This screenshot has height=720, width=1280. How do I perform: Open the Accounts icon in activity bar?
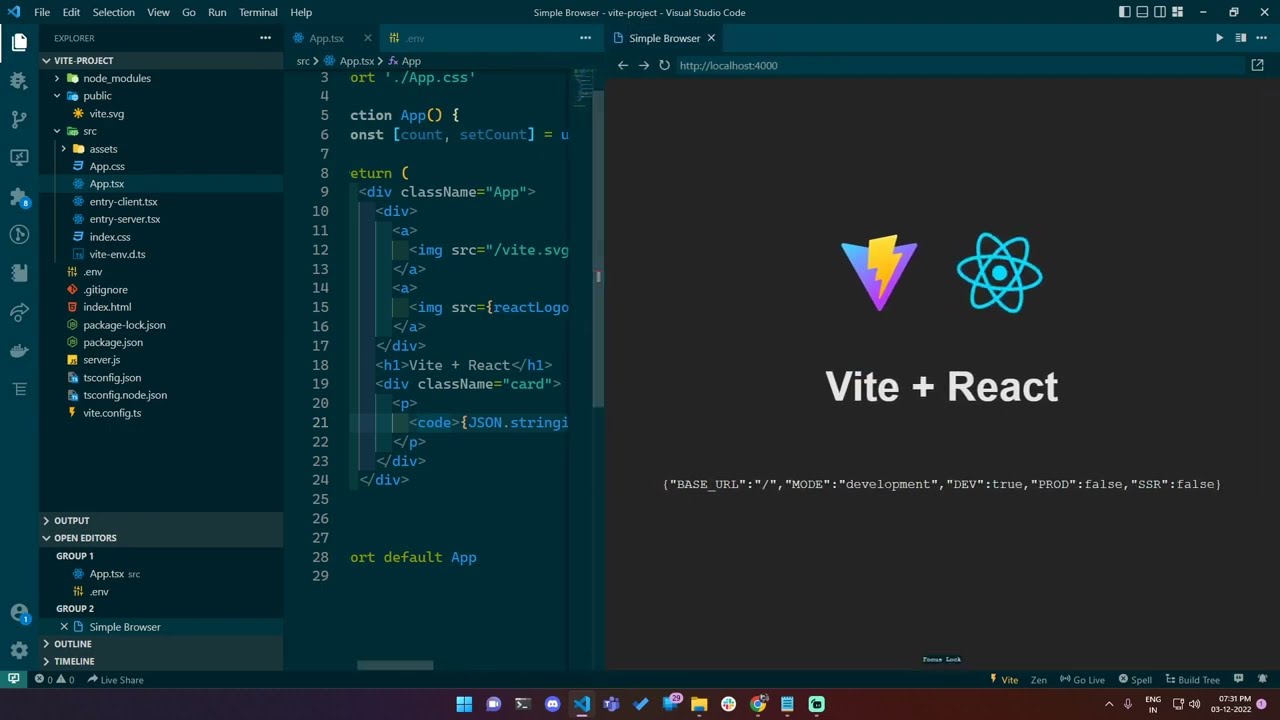click(19, 612)
